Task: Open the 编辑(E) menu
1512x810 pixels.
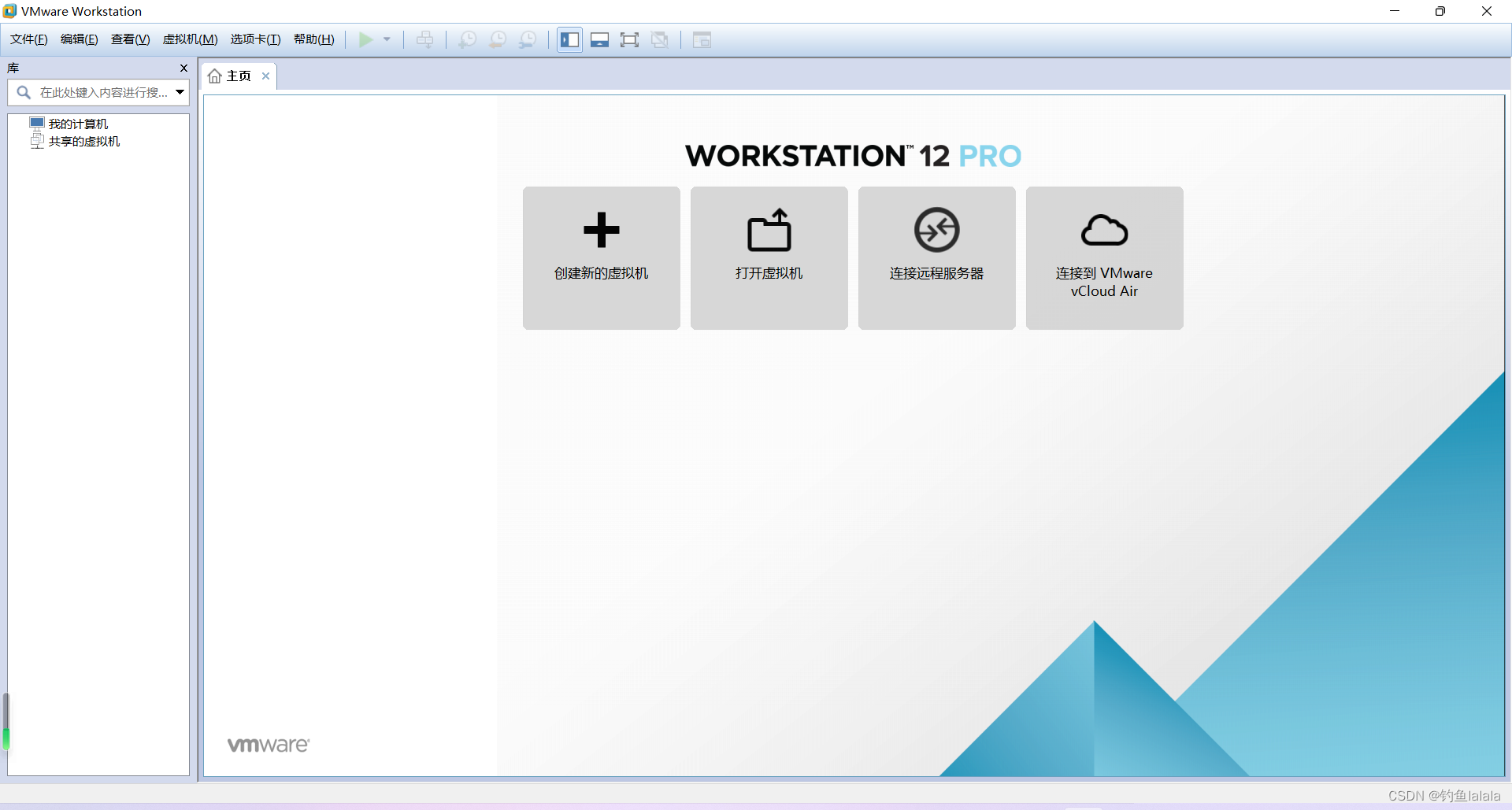Action: click(x=80, y=39)
